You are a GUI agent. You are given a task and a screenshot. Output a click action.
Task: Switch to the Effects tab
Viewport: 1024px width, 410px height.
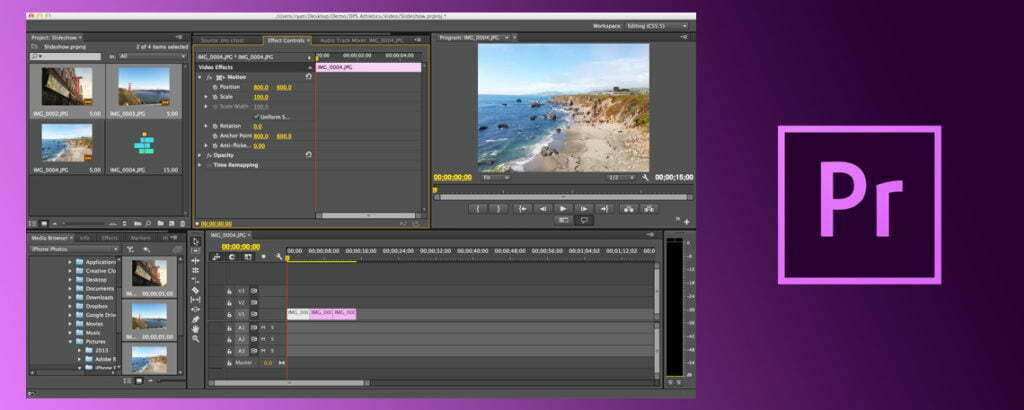pyautogui.click(x=109, y=238)
